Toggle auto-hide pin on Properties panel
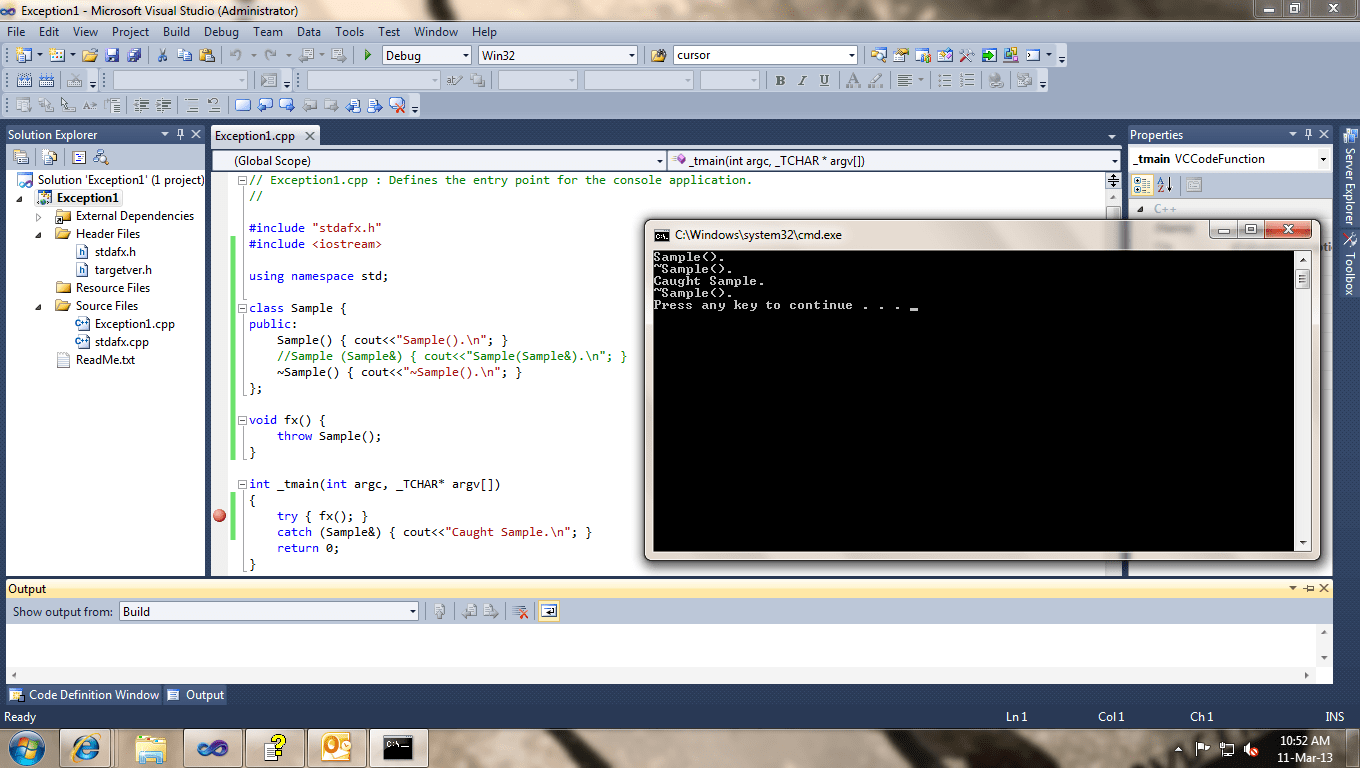Image resolution: width=1360 pixels, height=768 pixels. coord(1308,134)
